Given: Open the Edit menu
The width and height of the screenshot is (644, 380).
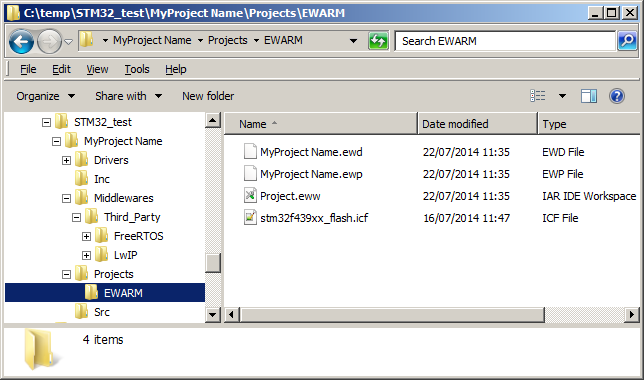Looking at the screenshot, I should tap(62, 69).
